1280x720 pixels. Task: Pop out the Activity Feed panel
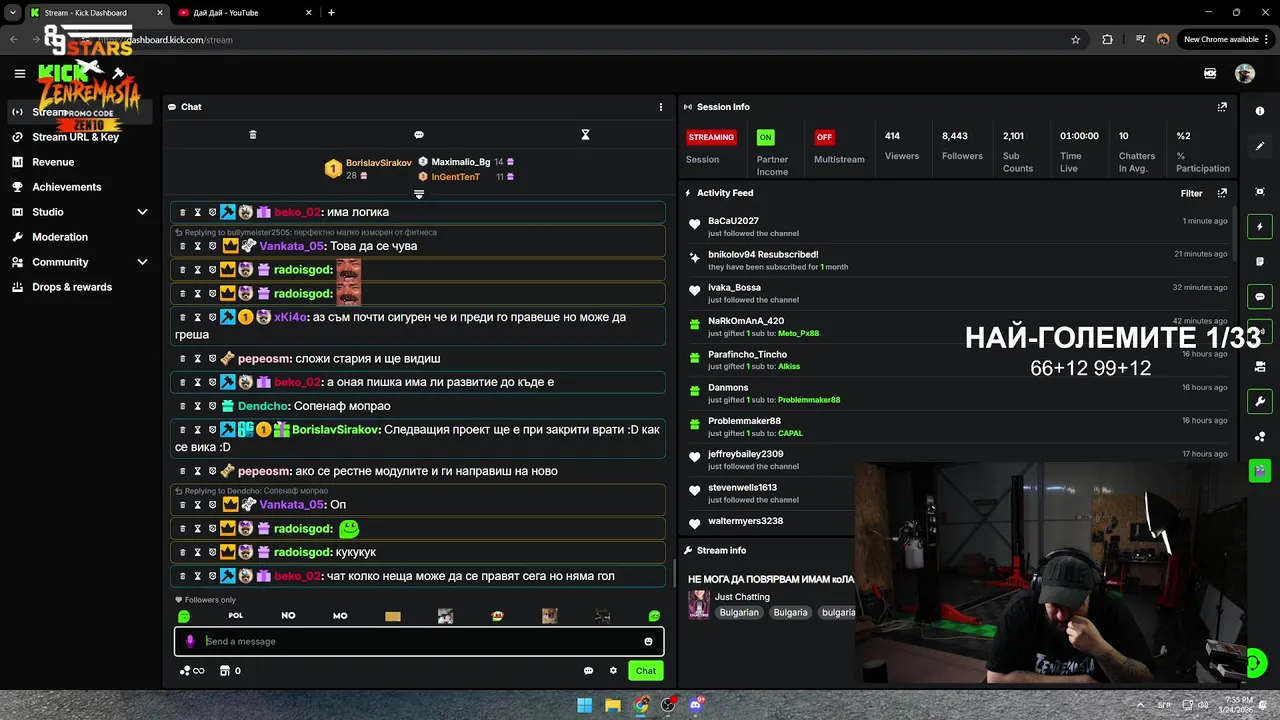click(1222, 193)
